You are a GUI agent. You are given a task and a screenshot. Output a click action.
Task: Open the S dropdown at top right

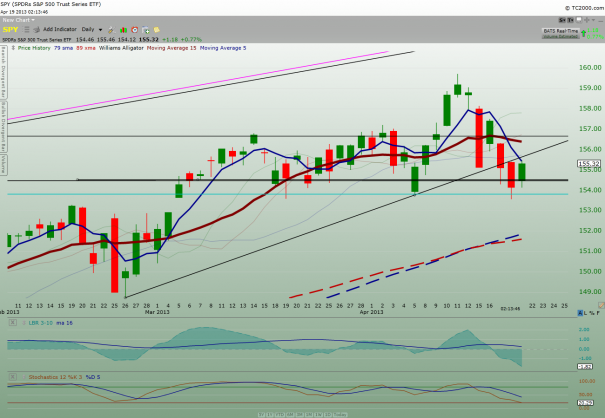pyautogui.click(x=562, y=20)
